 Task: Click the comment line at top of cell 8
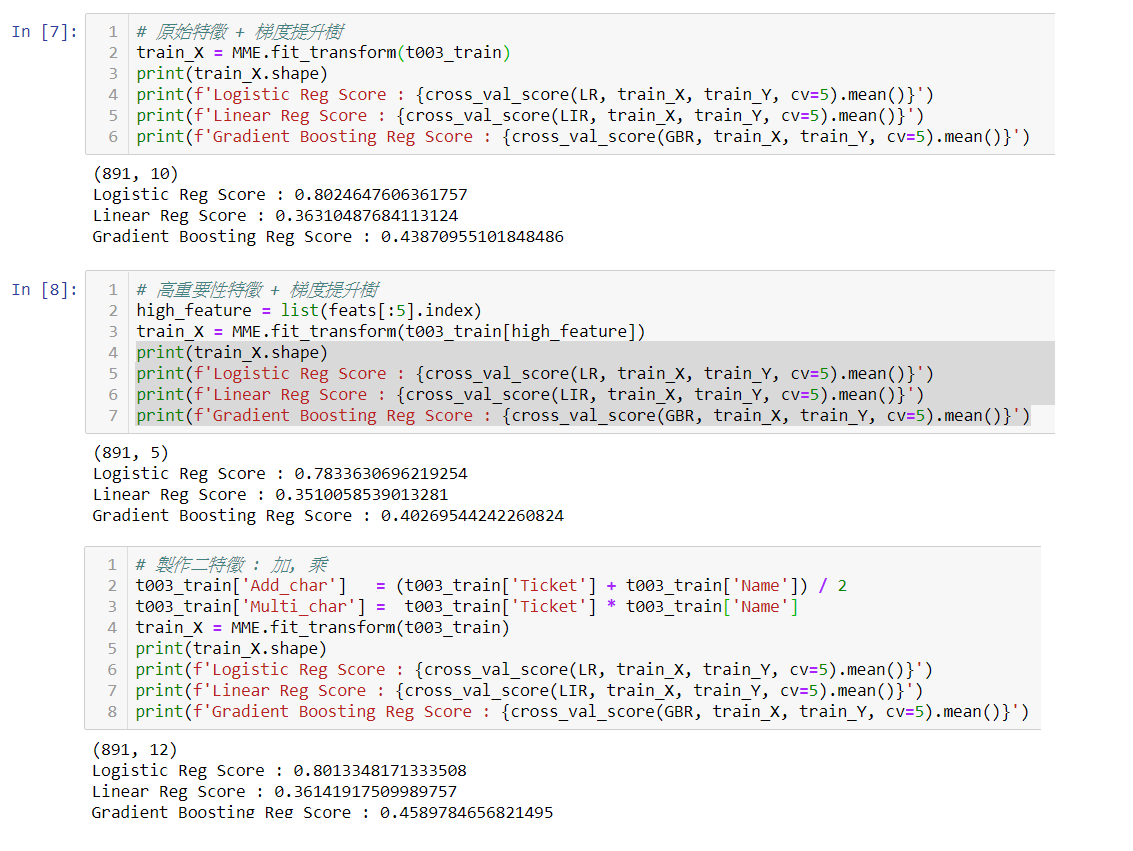point(257,290)
